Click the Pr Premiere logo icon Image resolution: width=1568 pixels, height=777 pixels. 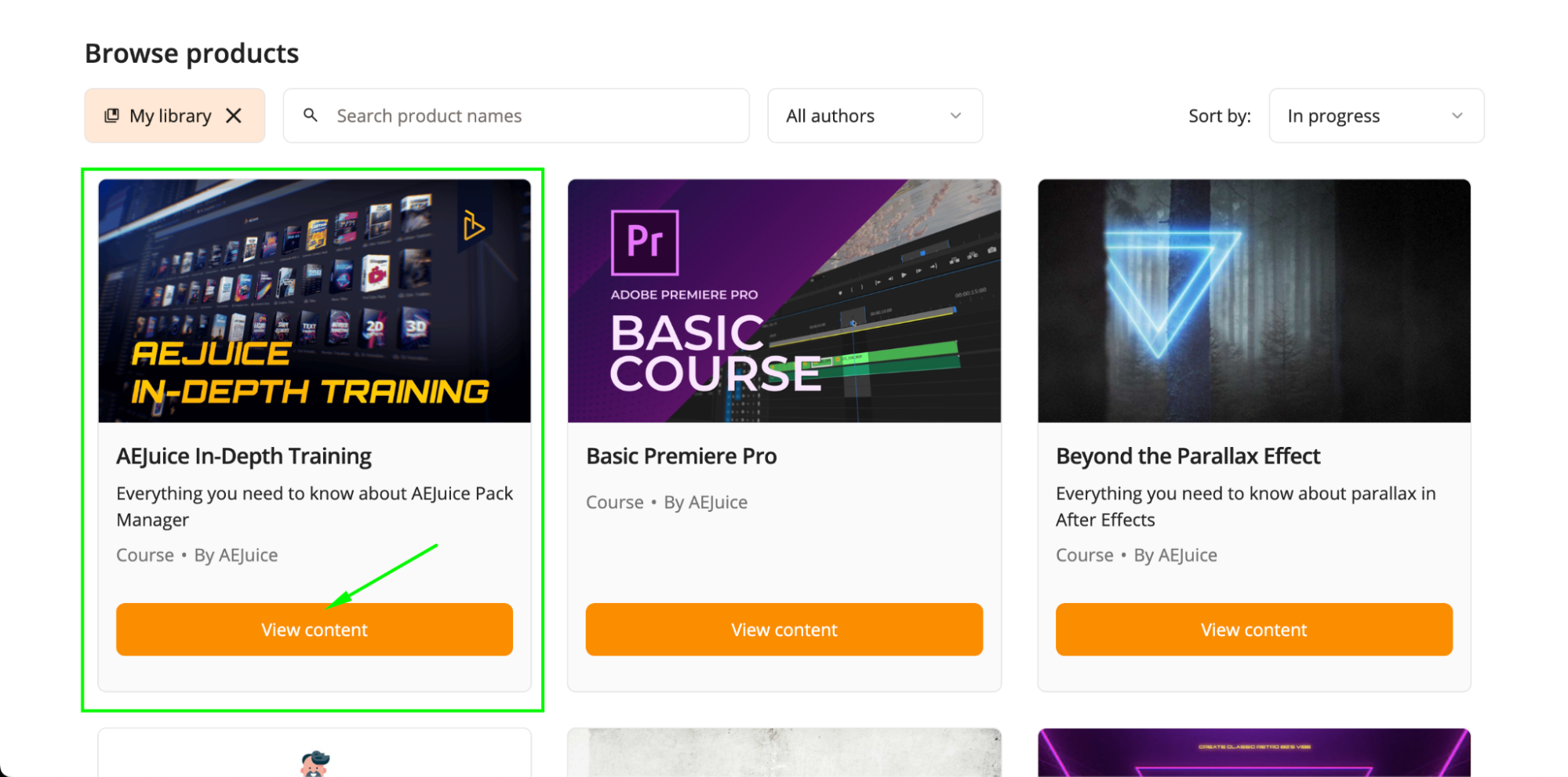pyautogui.click(x=645, y=242)
